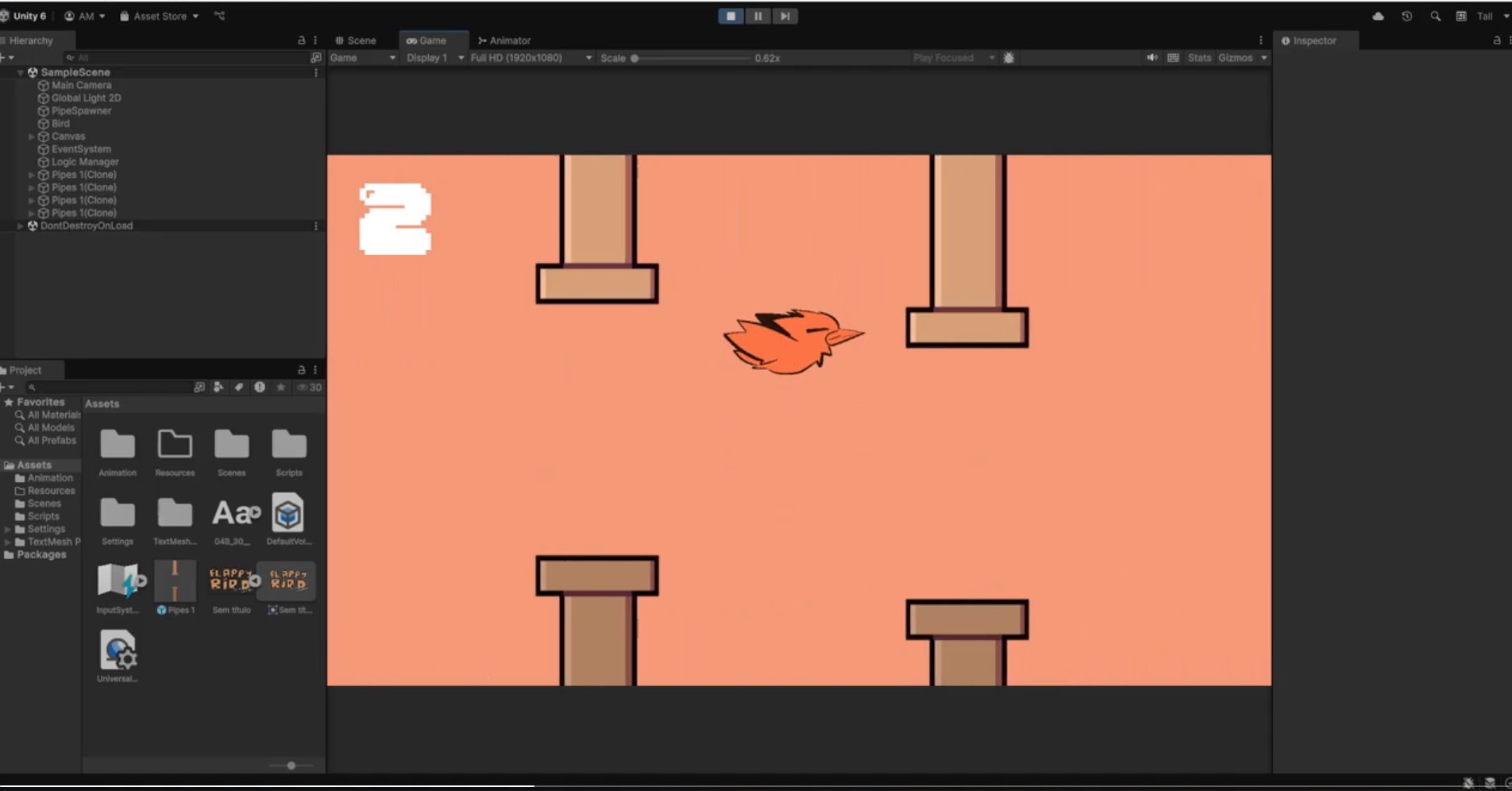
Task: Toggle the Hierarchy panel lock icon
Action: pyautogui.click(x=301, y=41)
